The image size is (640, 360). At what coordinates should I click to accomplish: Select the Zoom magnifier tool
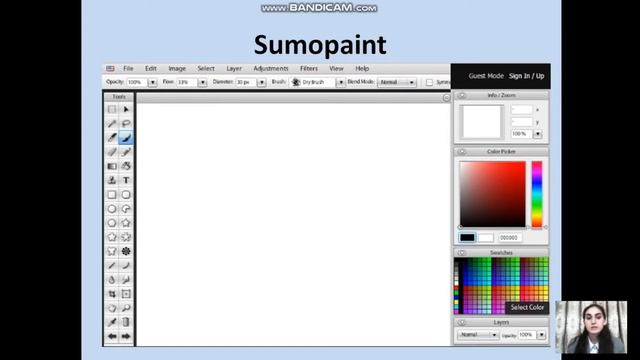[126, 308]
